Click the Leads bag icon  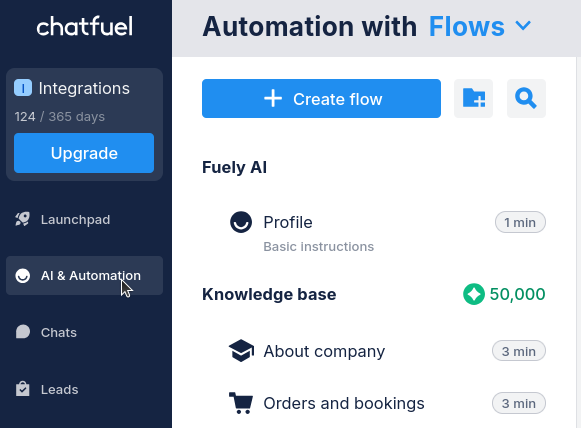[x=23, y=389]
